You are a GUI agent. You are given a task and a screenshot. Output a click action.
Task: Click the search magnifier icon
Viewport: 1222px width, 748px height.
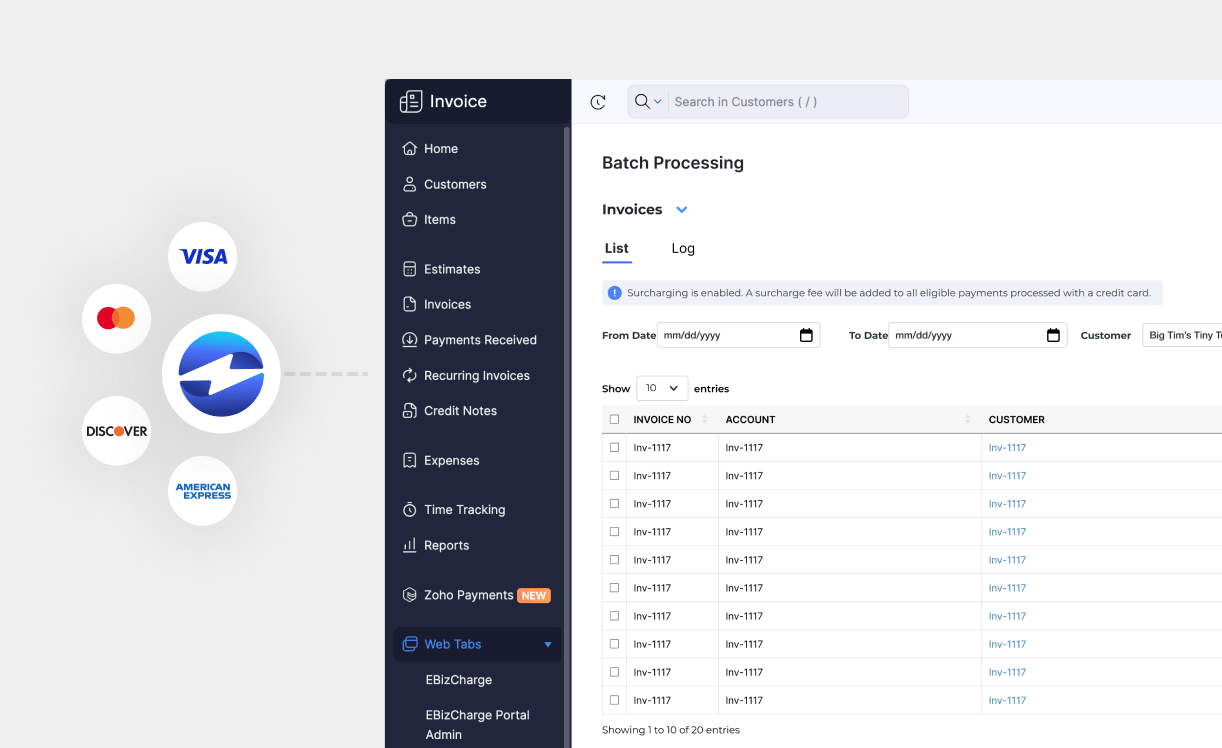[642, 101]
